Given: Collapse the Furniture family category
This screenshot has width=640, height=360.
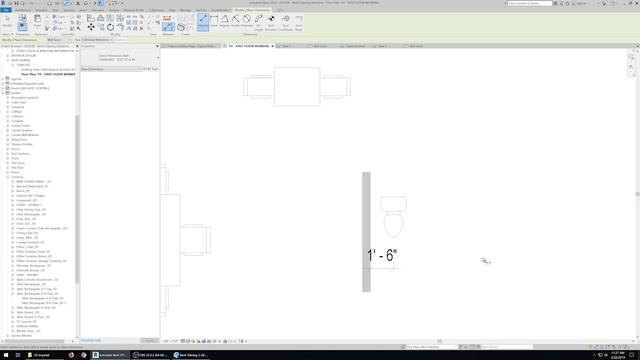Looking at the screenshot, I should pos(8,177).
